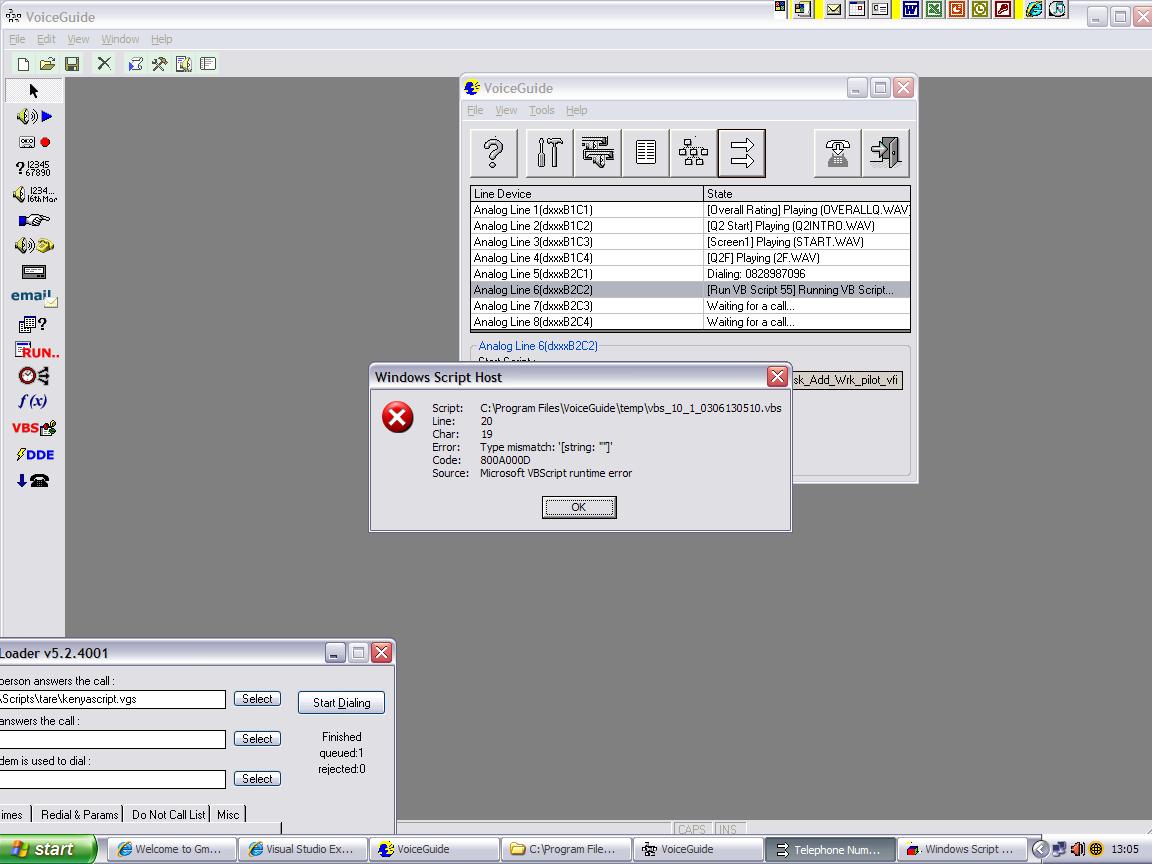Image resolution: width=1152 pixels, height=864 pixels.
Task: Click the empty field under 'dem is used to dial'
Action: pos(112,779)
